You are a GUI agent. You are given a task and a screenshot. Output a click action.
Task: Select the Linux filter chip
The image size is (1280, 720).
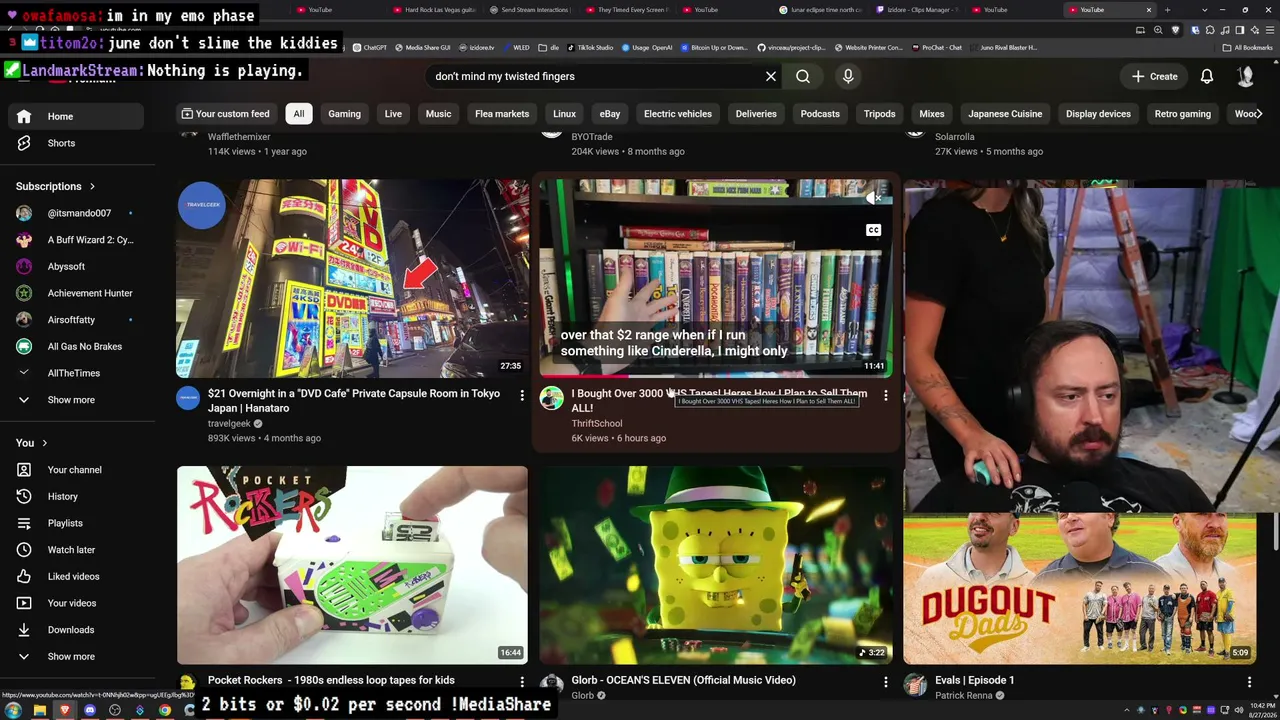pos(564,114)
